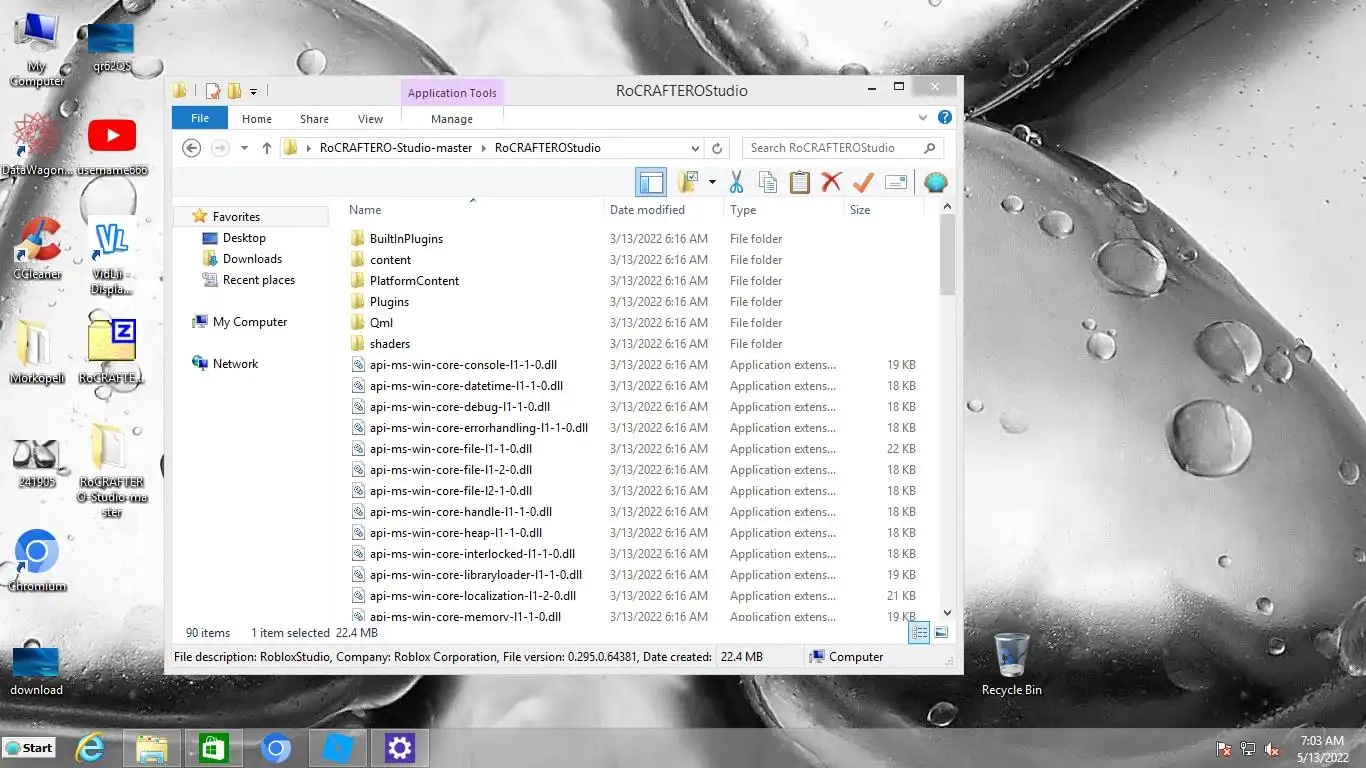Open the gear settings taskbar icon
The height and width of the screenshot is (768, 1366).
(399, 748)
